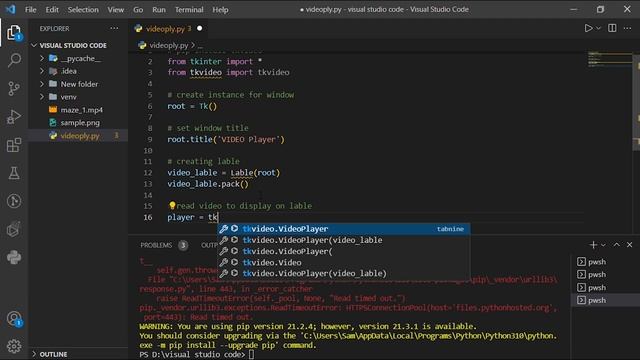Expand the __pycache__ folder
This screenshot has height=360, width=640.
tap(42, 58)
